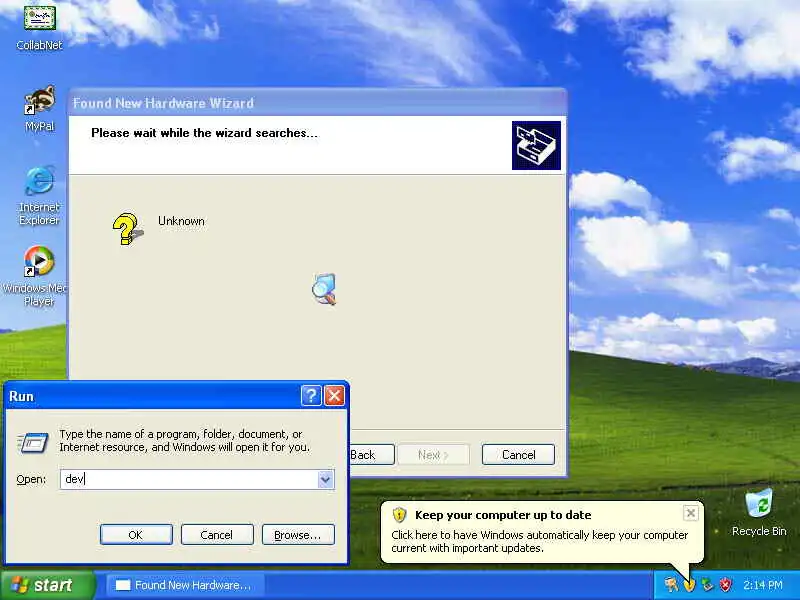Screen dimensions: 800x600
Task: Click the Open: label in Run dialog
Action: tap(31, 480)
